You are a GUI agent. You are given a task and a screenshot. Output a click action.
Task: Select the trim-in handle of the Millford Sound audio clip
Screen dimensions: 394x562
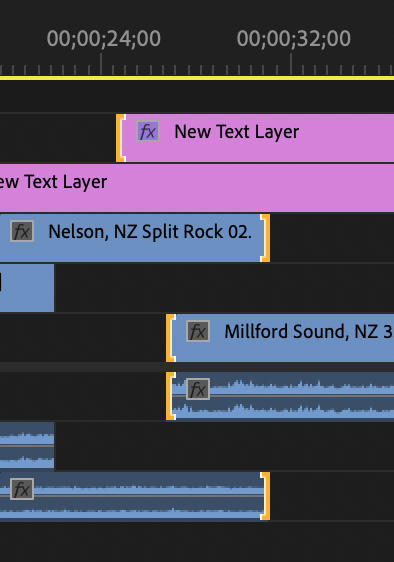[171, 396]
